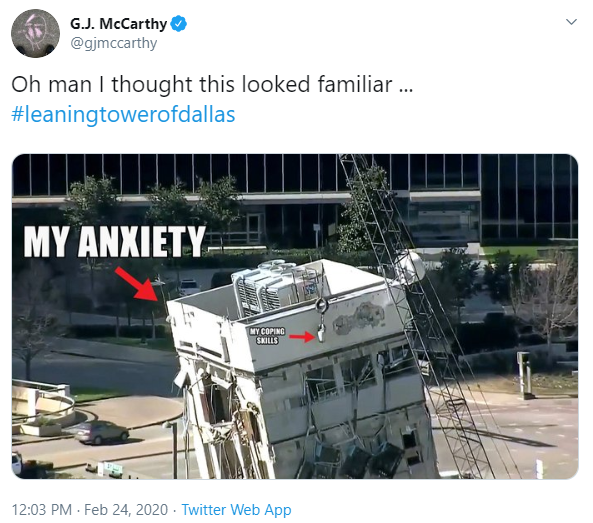Visit the G.J. McCarthy display name
Viewport: 593px width, 523px height.
118,24
